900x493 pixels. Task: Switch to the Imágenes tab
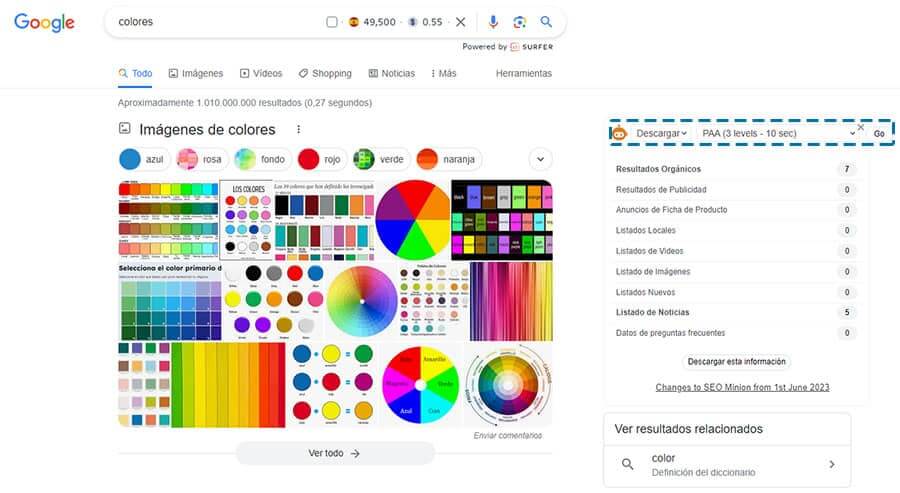click(196, 73)
